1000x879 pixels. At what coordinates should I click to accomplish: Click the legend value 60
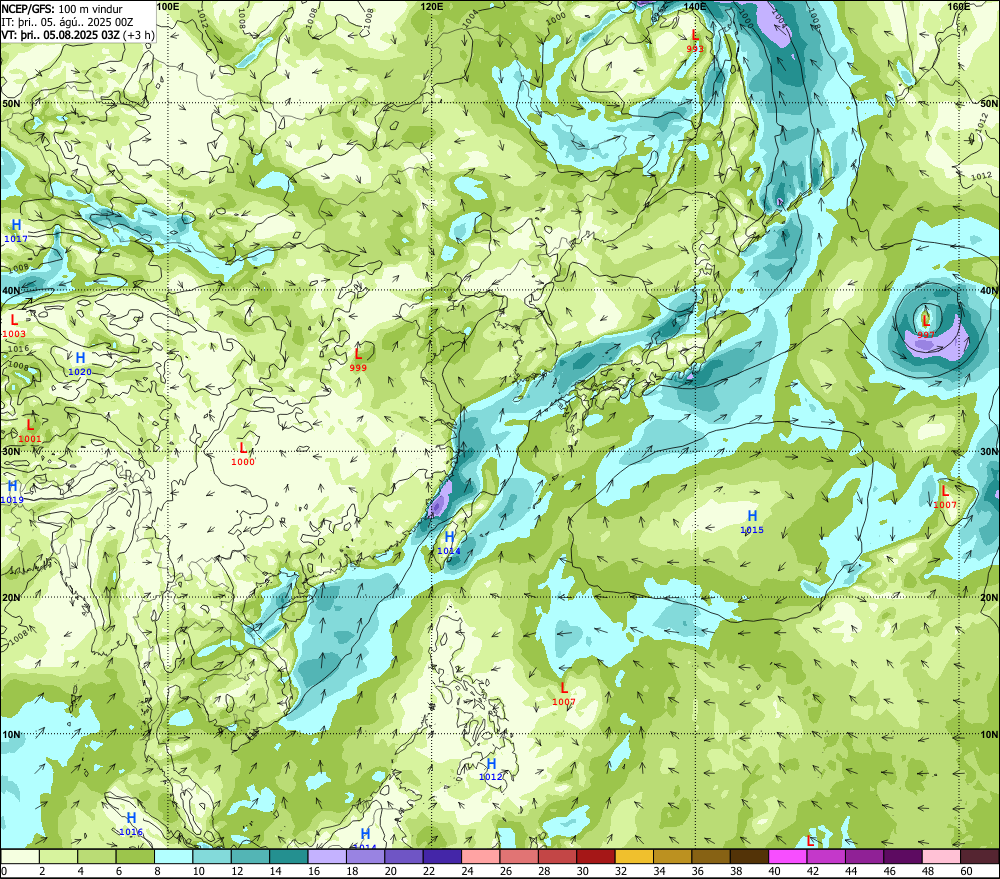coord(966,871)
